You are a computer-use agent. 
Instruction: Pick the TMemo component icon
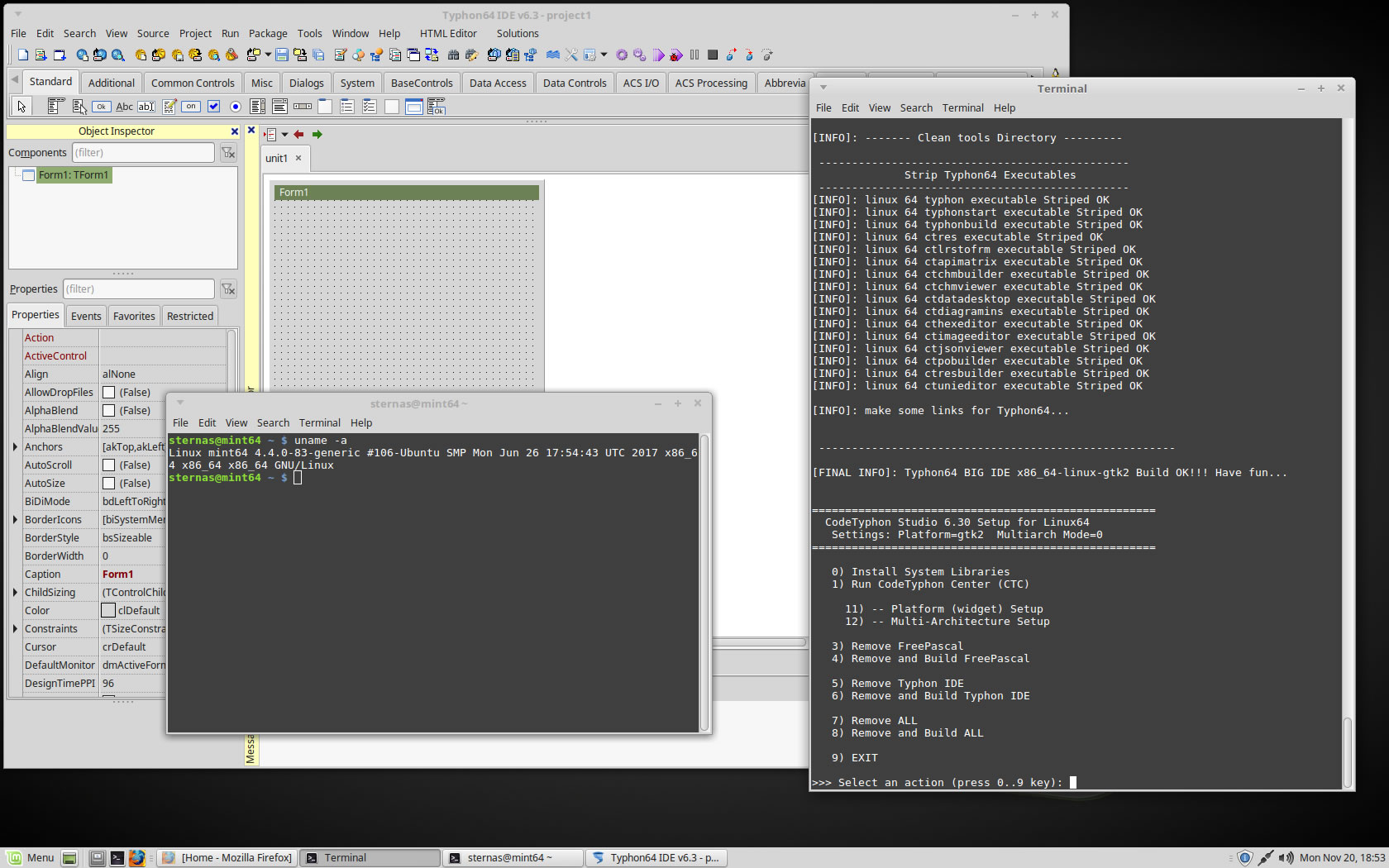(169, 106)
